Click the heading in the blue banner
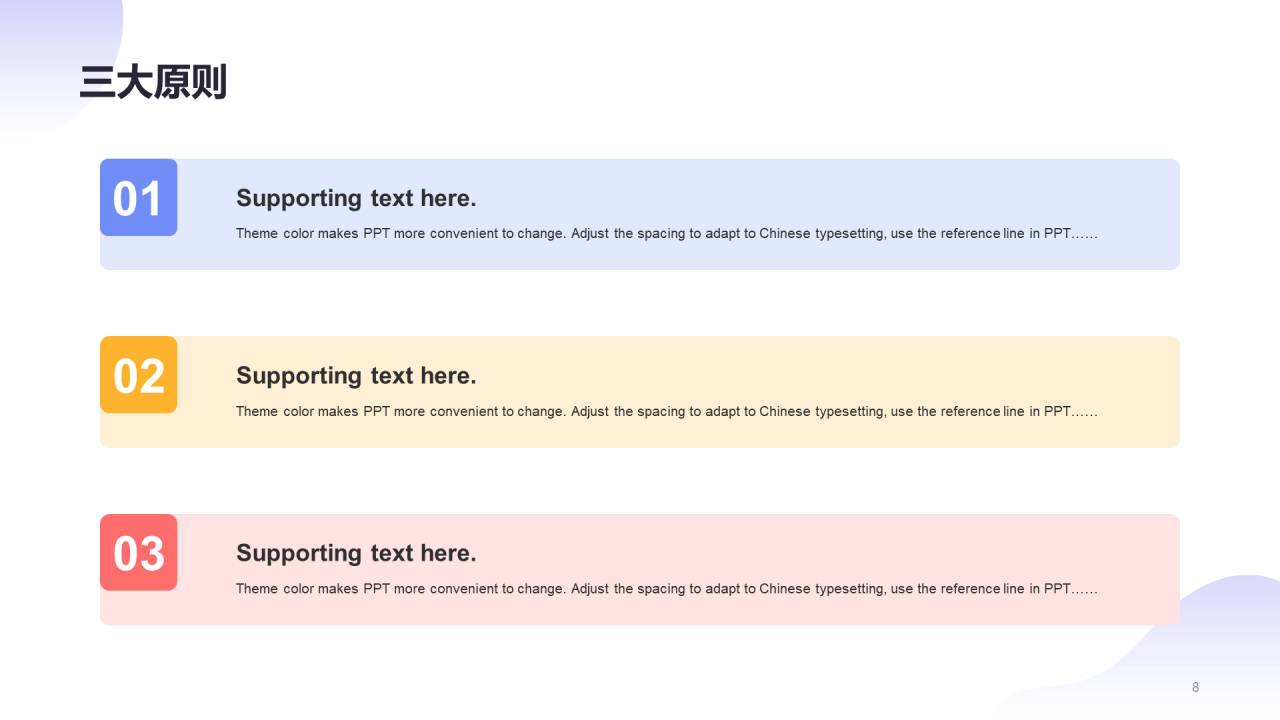This screenshot has height=720, width=1280. (x=356, y=198)
